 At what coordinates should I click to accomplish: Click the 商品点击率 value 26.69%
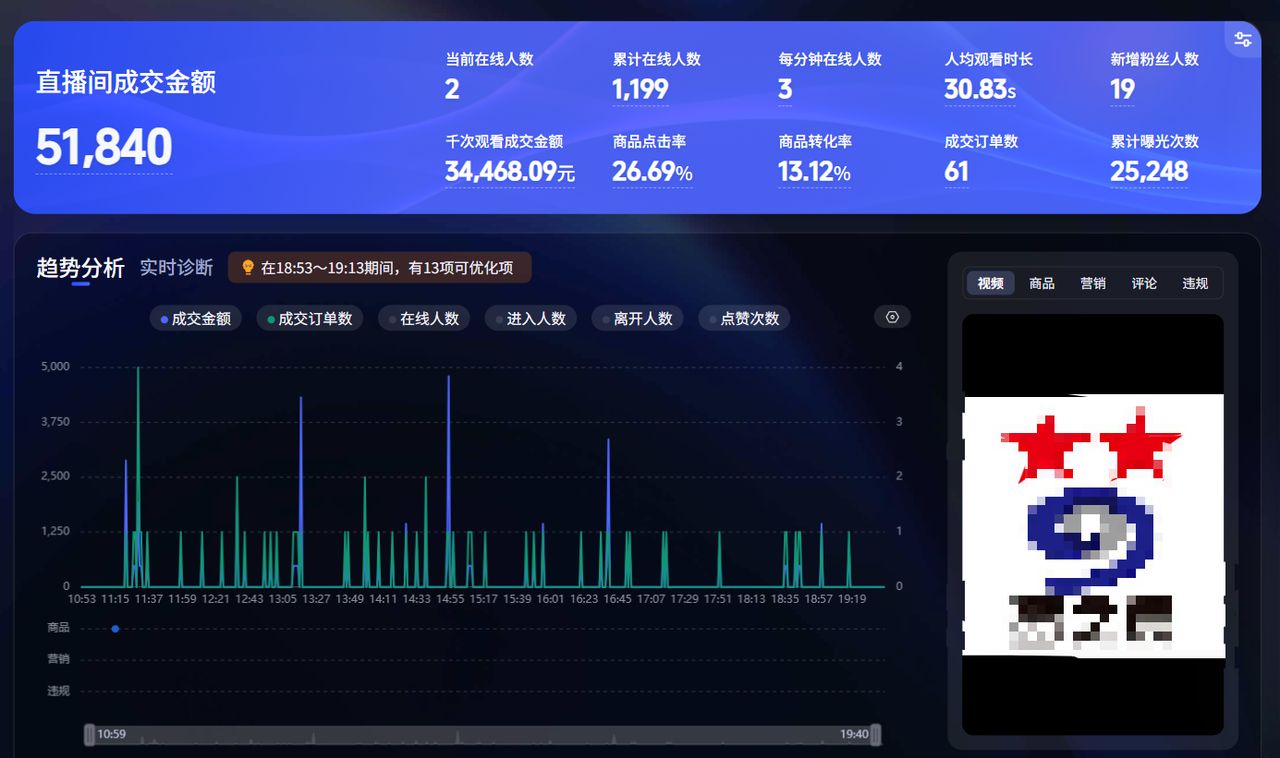[x=653, y=172]
